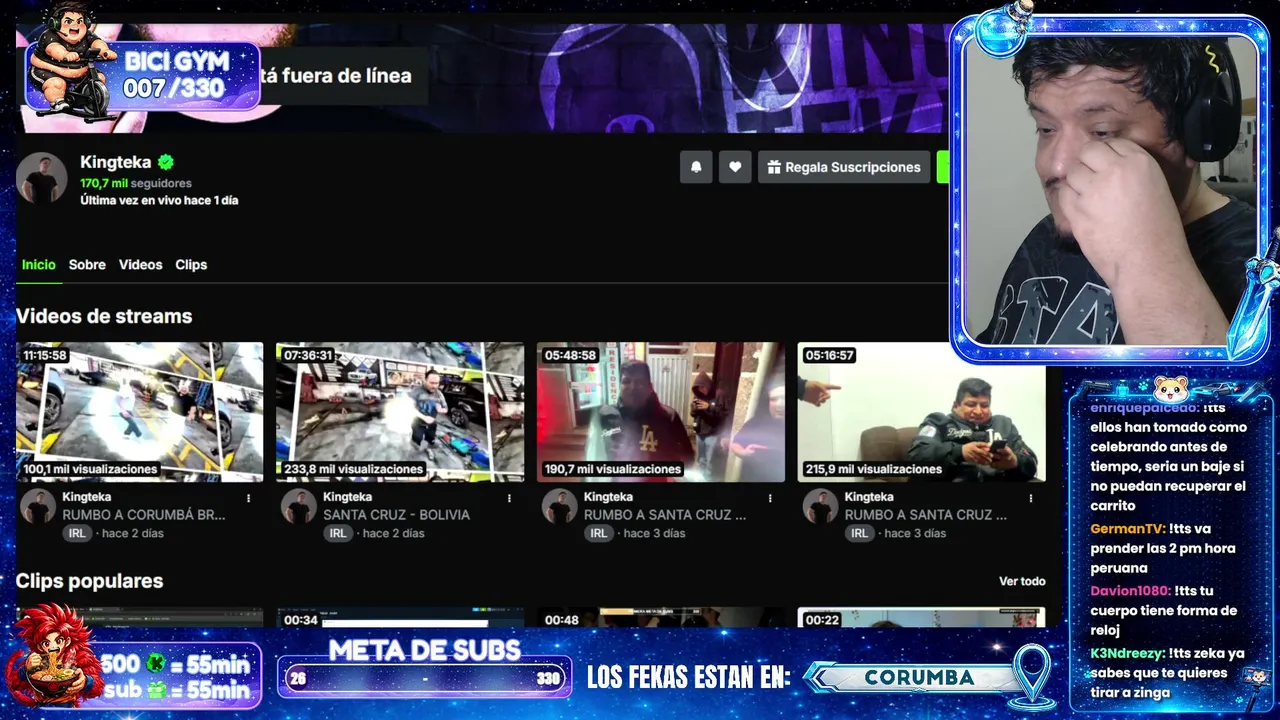
Task: Click the streamer webcam feed
Action: (x=1110, y=190)
